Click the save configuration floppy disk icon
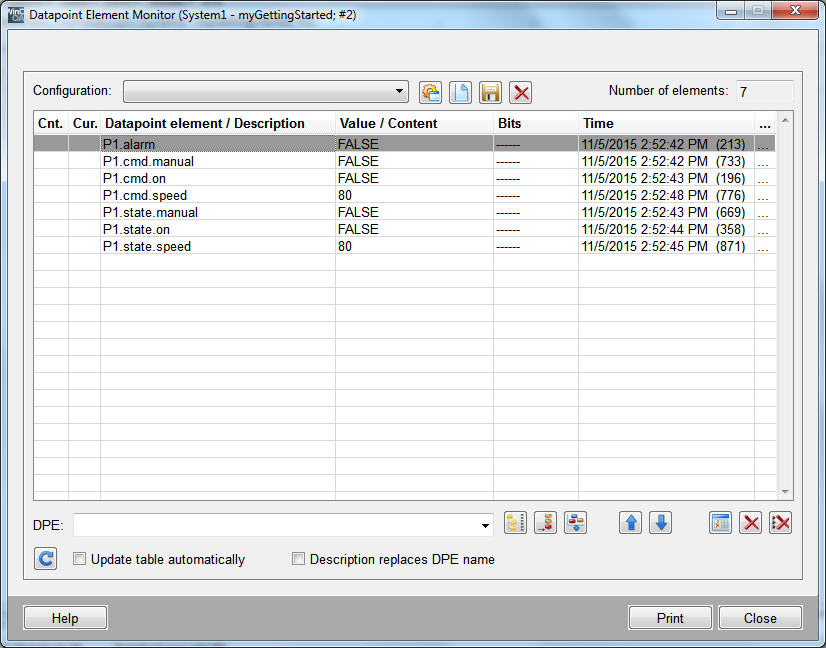This screenshot has width=826, height=648. tap(490, 93)
